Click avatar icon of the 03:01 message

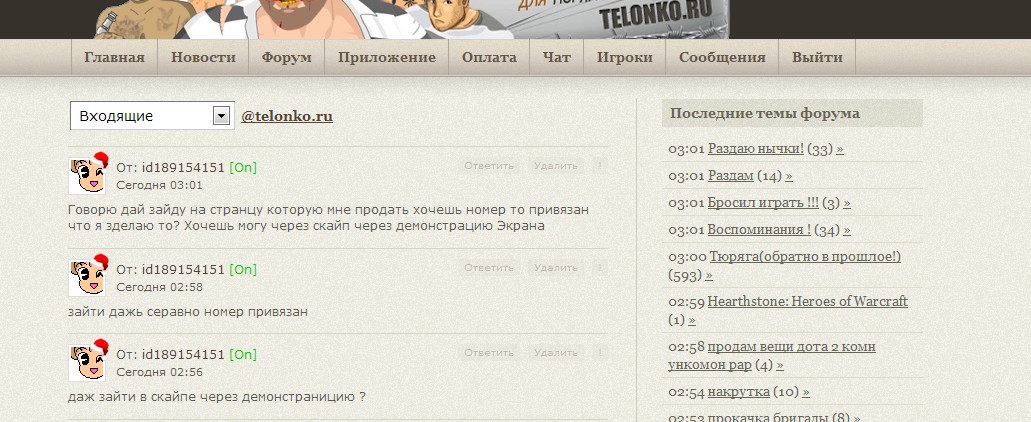point(87,176)
